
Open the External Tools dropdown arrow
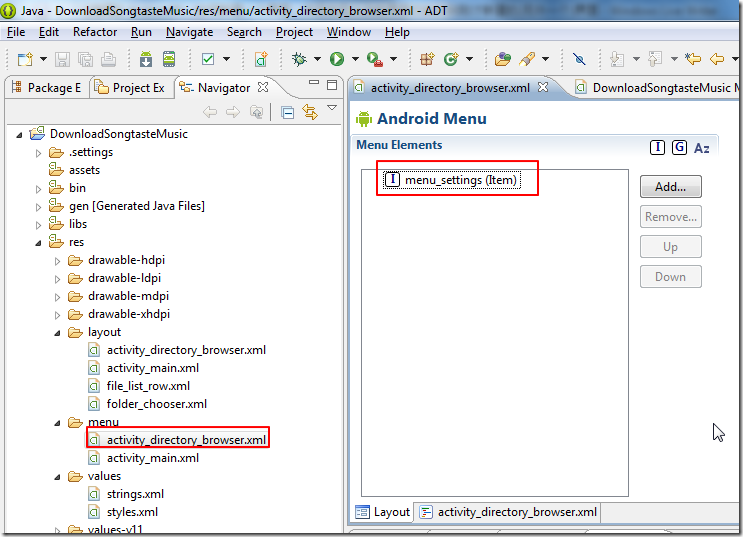(393, 59)
